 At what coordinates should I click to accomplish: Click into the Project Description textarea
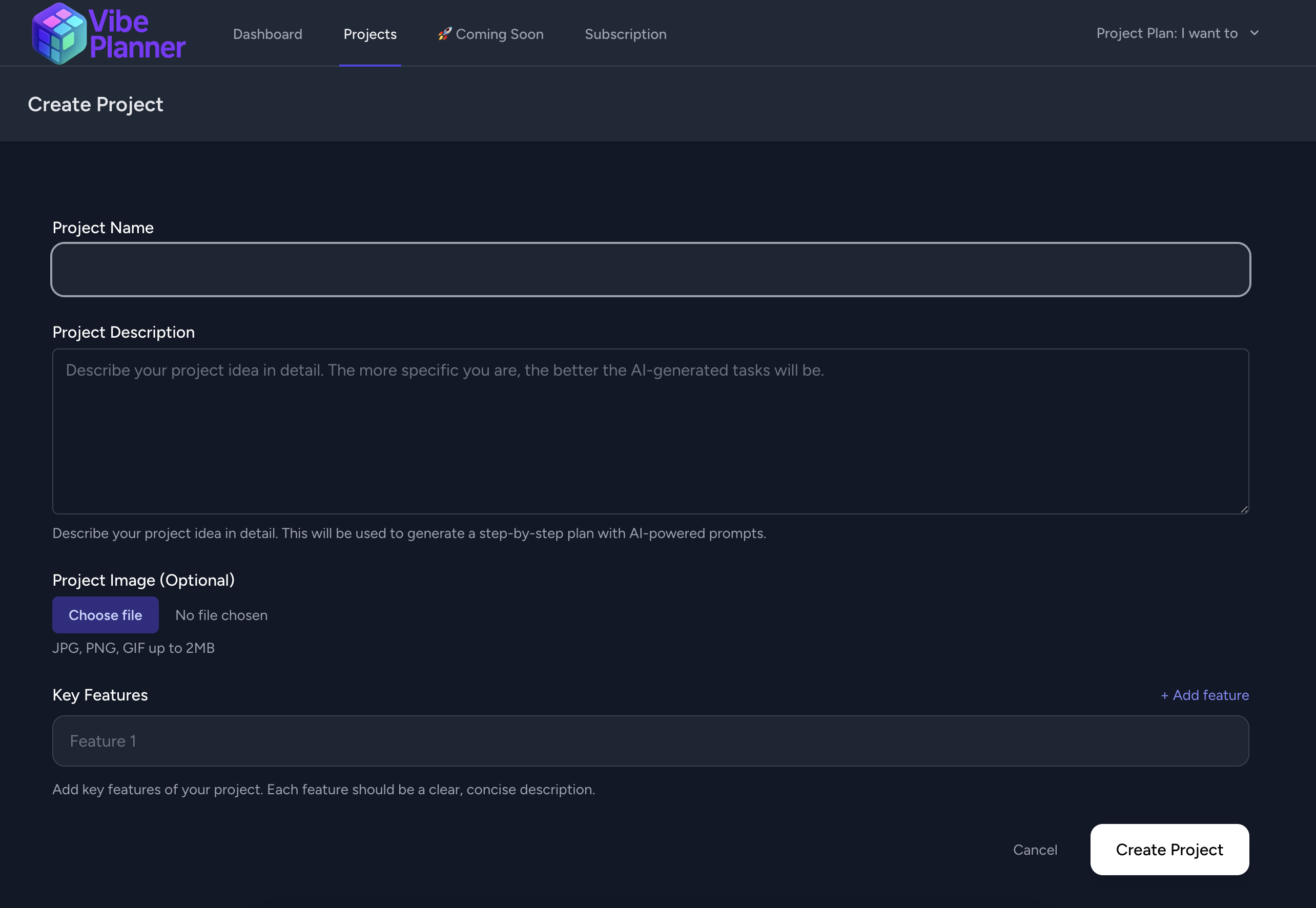(650, 431)
